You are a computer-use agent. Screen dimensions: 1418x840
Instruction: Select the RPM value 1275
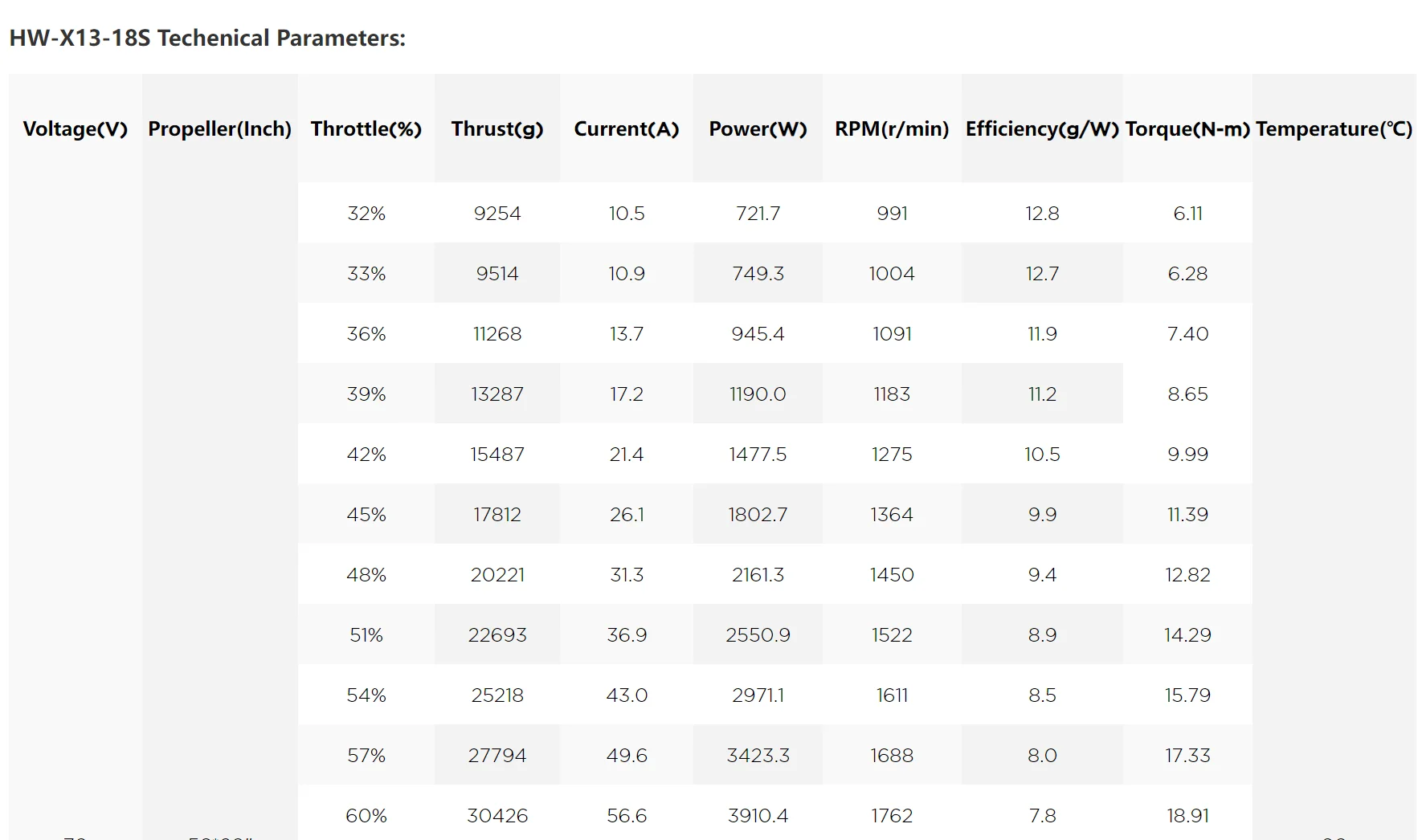coord(892,454)
